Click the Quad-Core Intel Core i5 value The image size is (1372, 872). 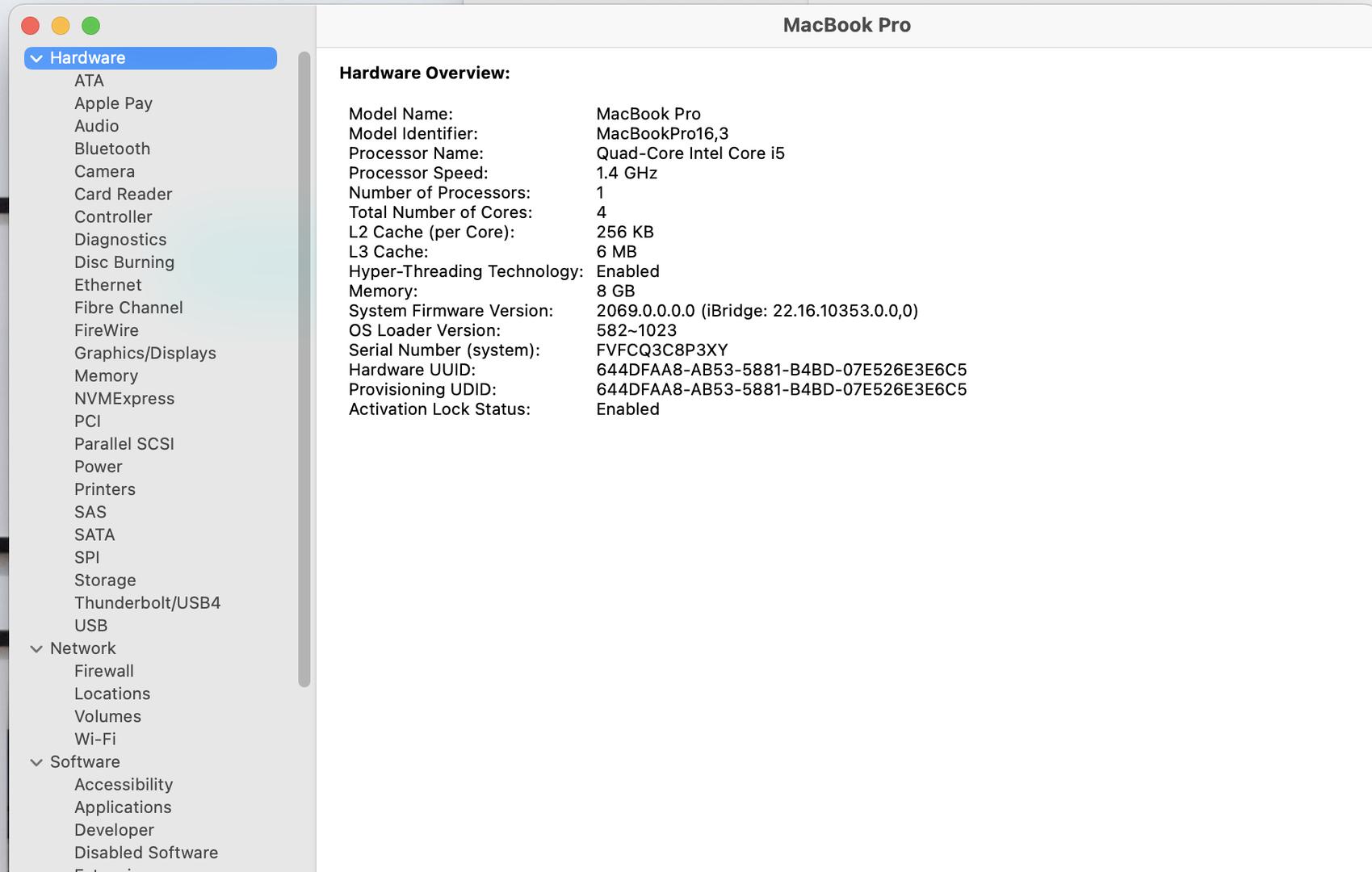690,153
